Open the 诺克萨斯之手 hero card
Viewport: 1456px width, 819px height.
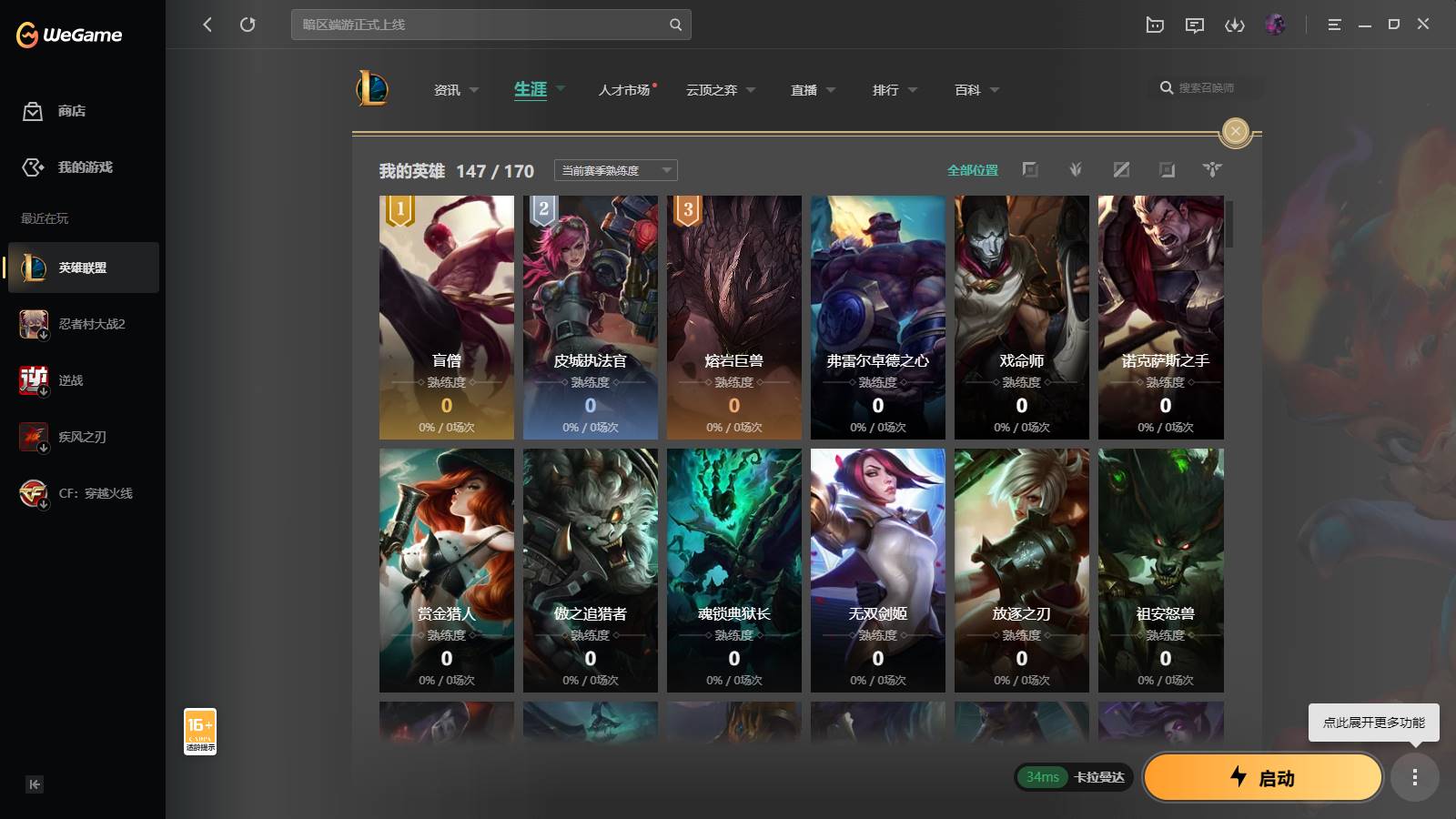[1161, 318]
